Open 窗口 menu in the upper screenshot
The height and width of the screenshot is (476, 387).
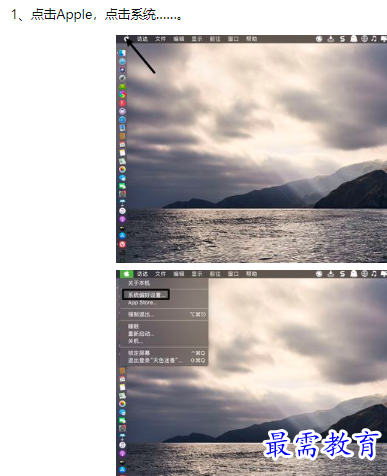click(x=233, y=39)
